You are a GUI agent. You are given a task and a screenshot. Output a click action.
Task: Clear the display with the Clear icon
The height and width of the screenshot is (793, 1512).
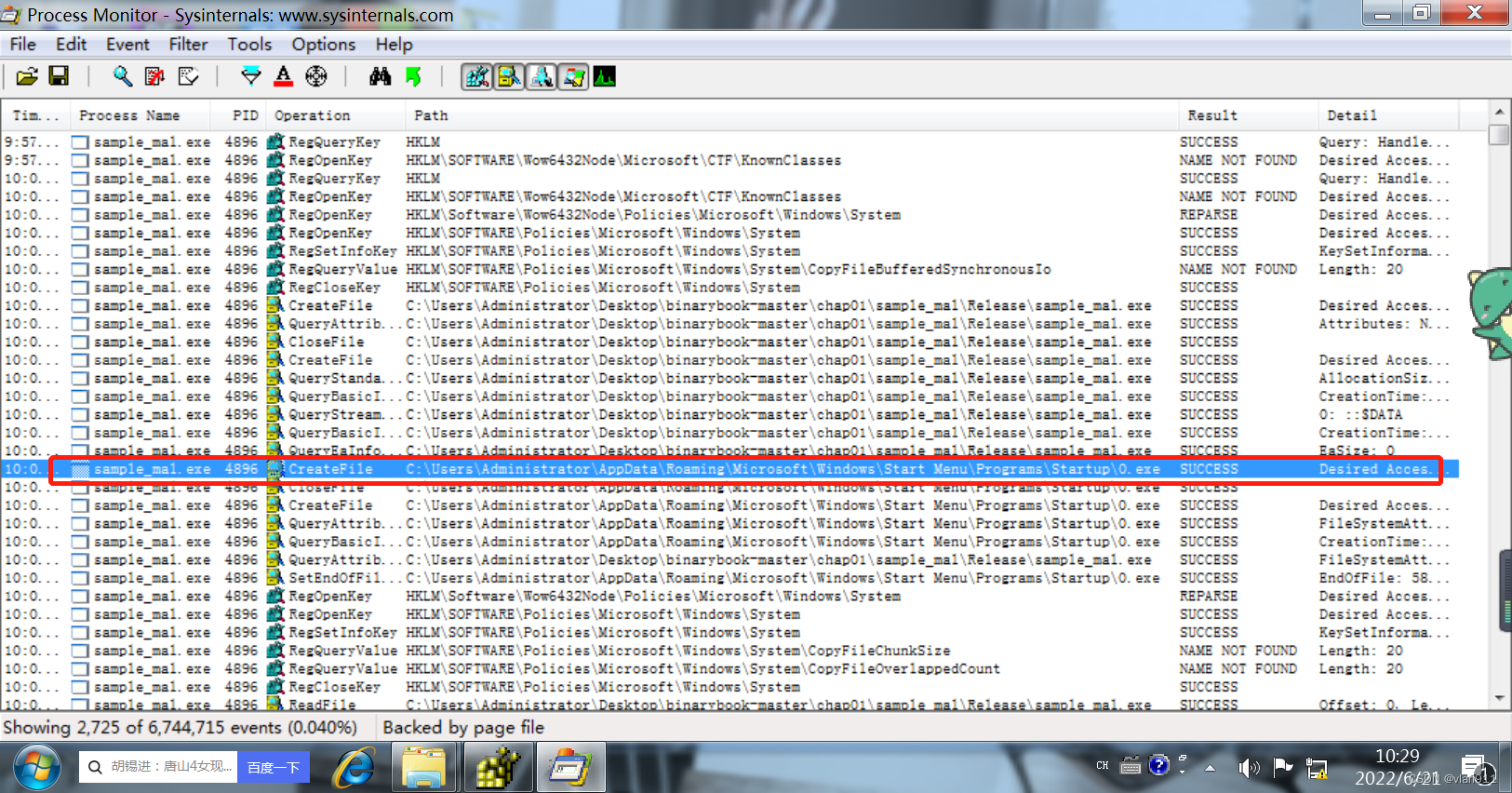pyautogui.click(x=188, y=76)
